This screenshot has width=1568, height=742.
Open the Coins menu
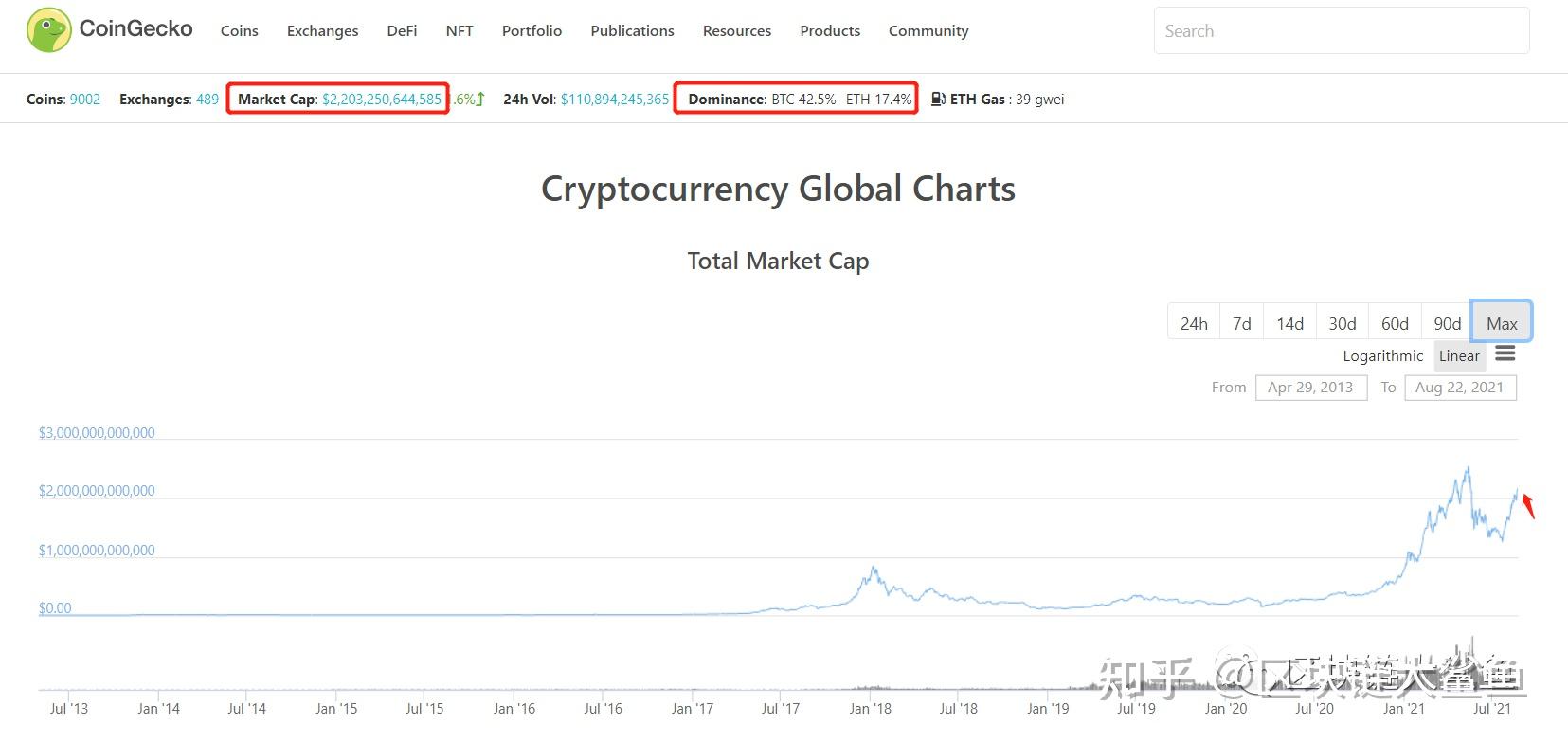(x=239, y=30)
